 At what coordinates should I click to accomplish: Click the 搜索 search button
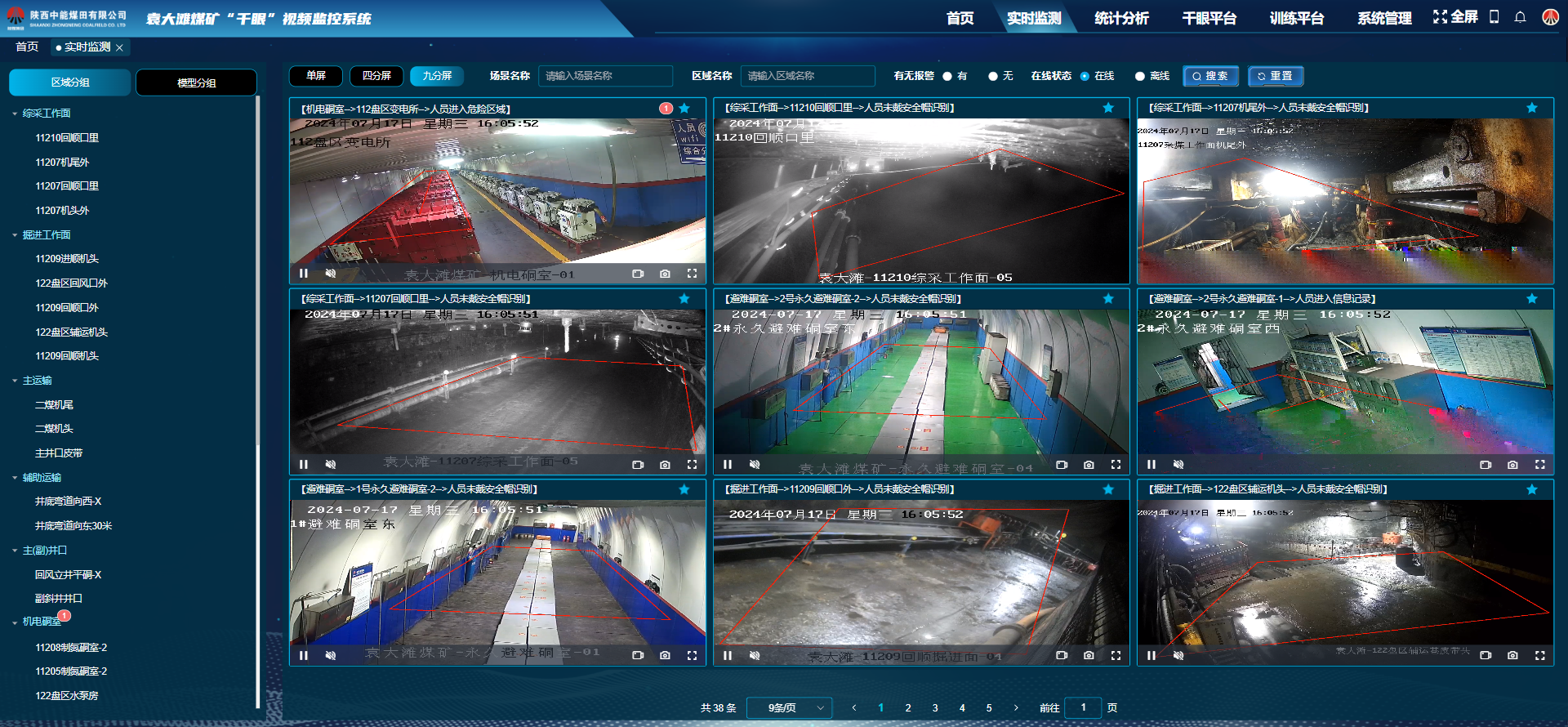click(x=1210, y=76)
